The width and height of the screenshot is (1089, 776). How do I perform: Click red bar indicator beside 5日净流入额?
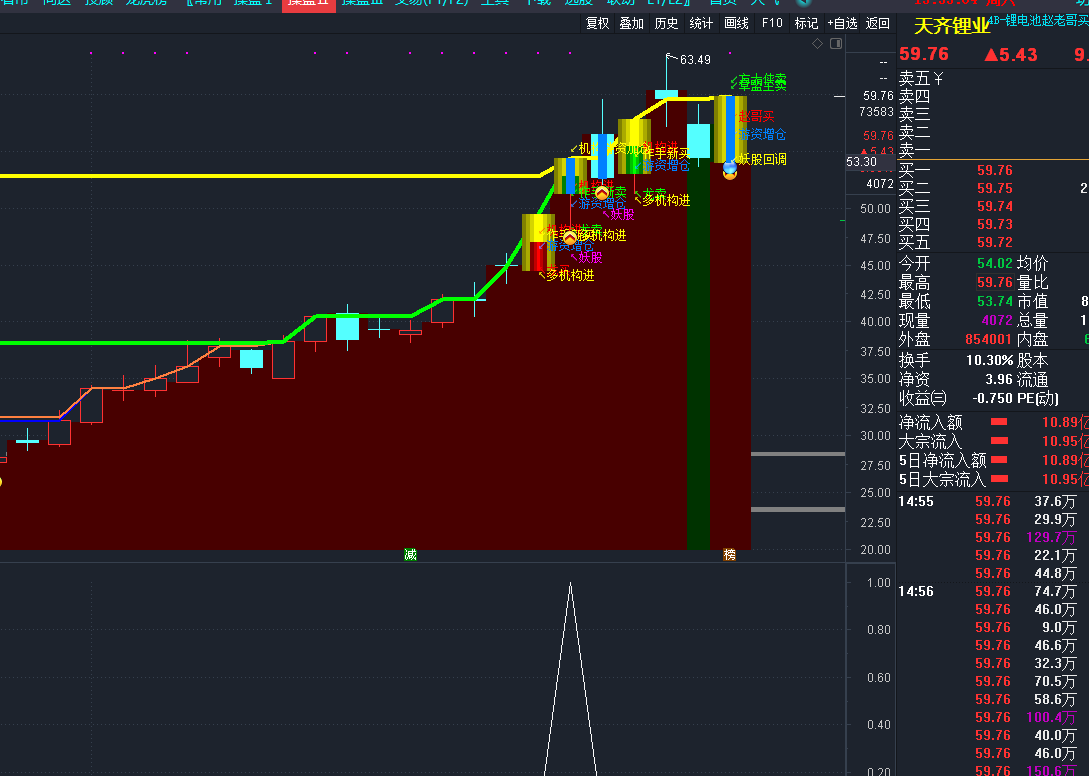point(999,460)
